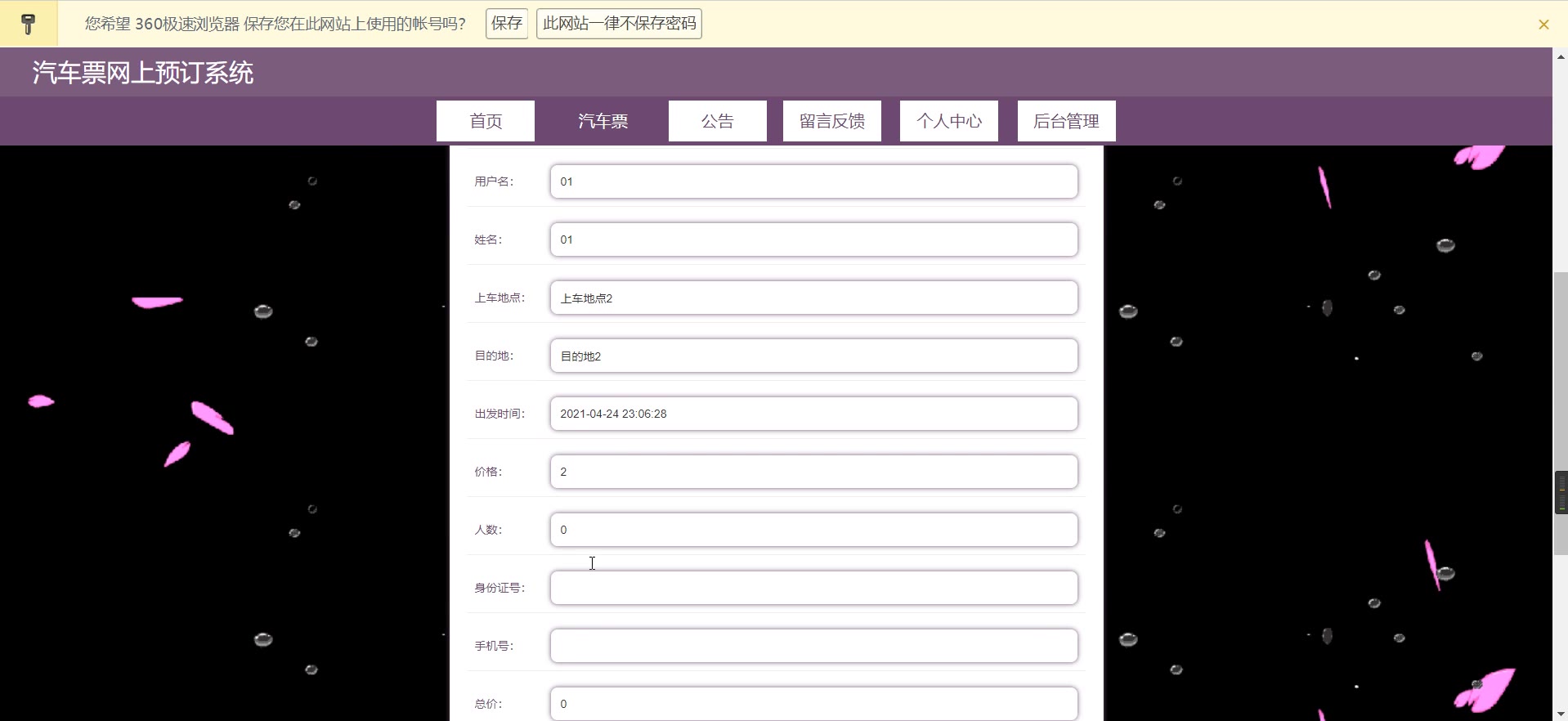Open the 汽车票 nav tab
This screenshot has width=1568, height=721.
(x=603, y=121)
